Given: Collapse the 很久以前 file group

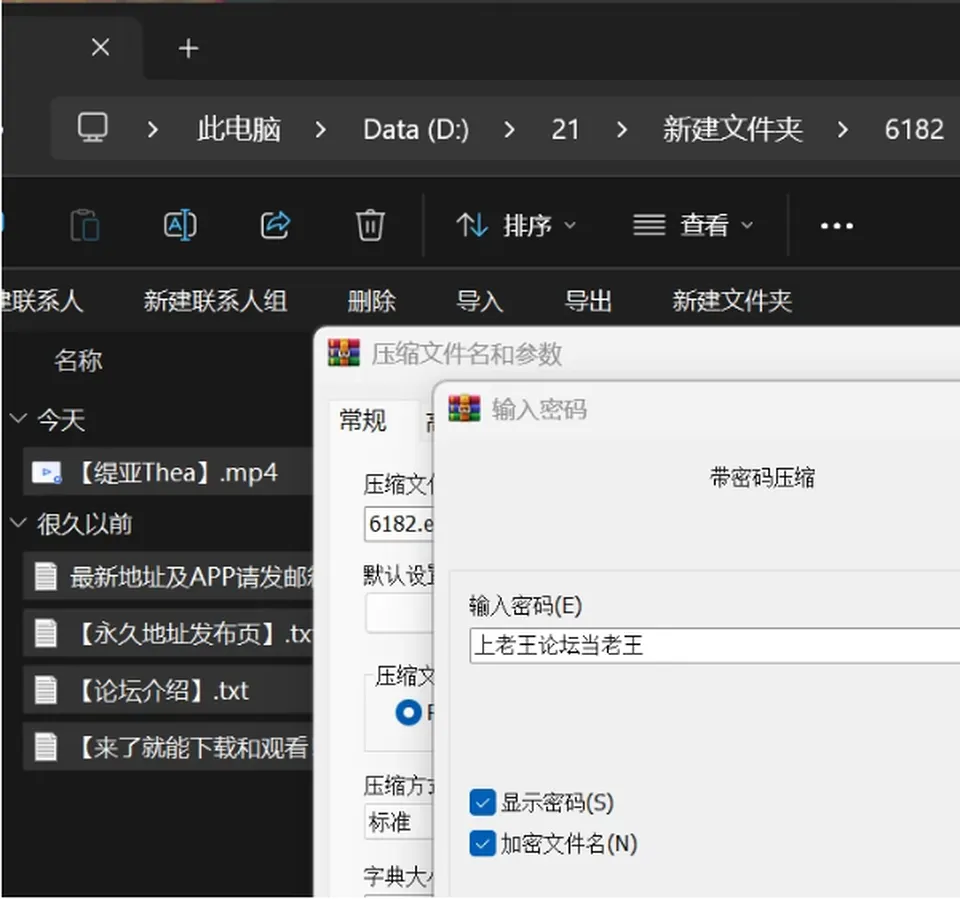Looking at the screenshot, I should (19, 523).
